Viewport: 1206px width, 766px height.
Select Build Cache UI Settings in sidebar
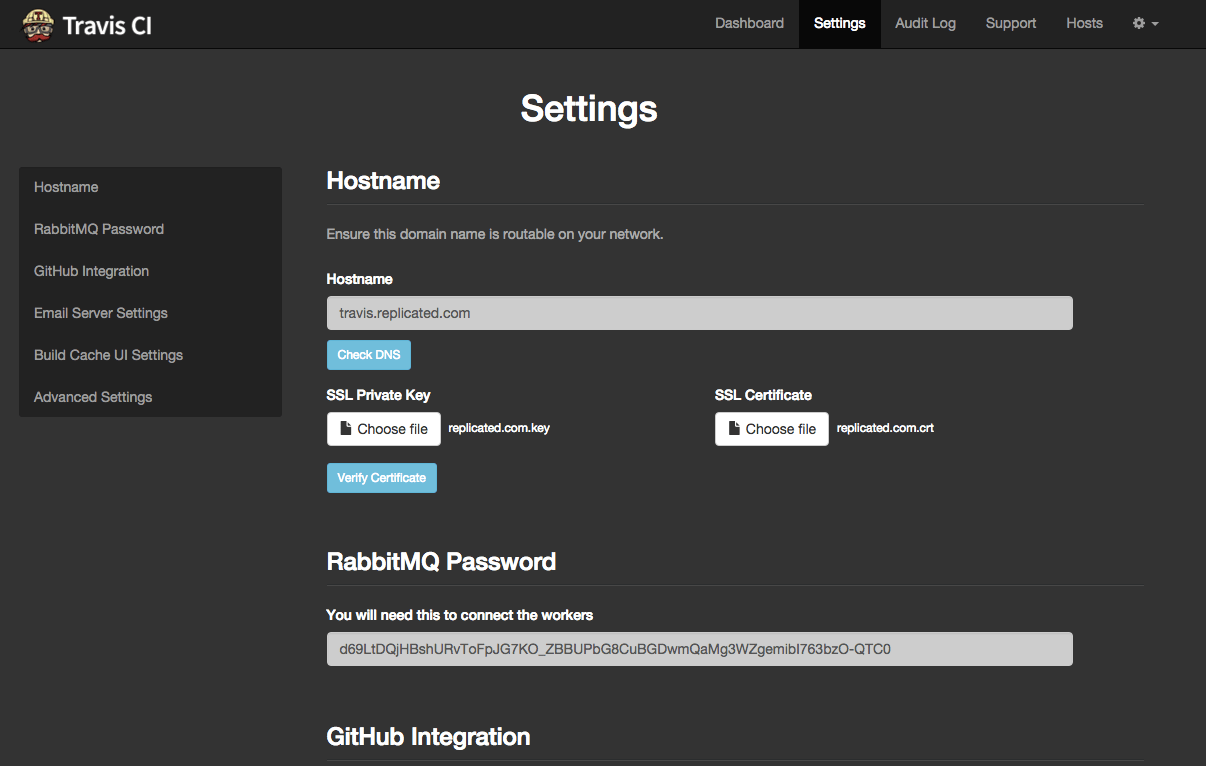tap(150, 355)
